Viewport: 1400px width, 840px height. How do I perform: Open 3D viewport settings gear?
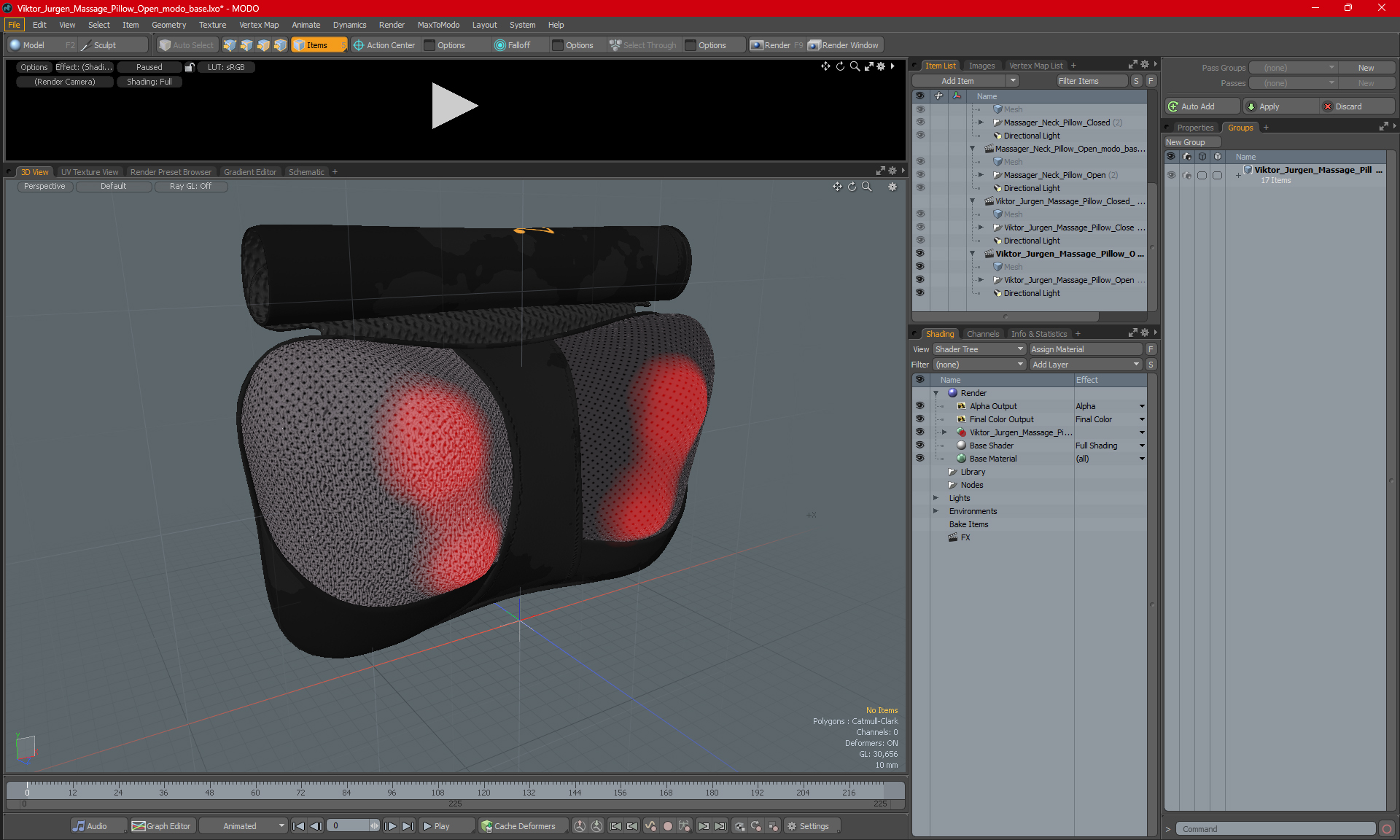892,187
